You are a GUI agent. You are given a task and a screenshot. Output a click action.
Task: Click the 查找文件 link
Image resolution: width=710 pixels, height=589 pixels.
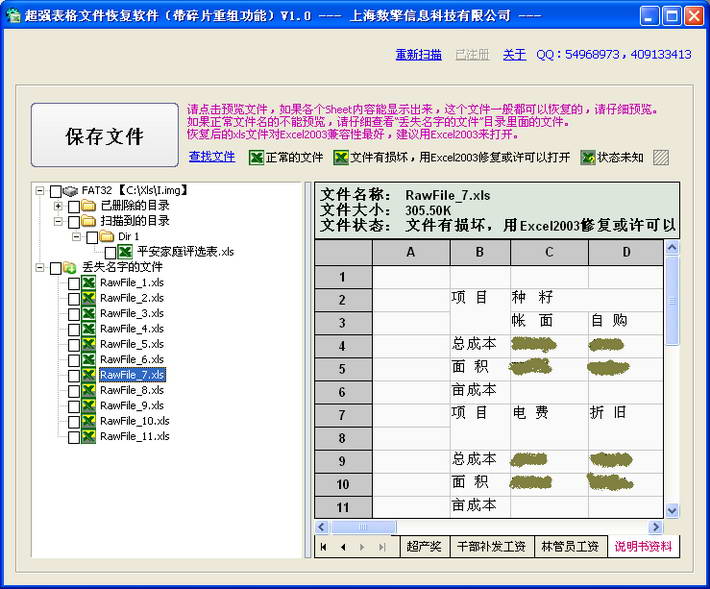(212, 157)
